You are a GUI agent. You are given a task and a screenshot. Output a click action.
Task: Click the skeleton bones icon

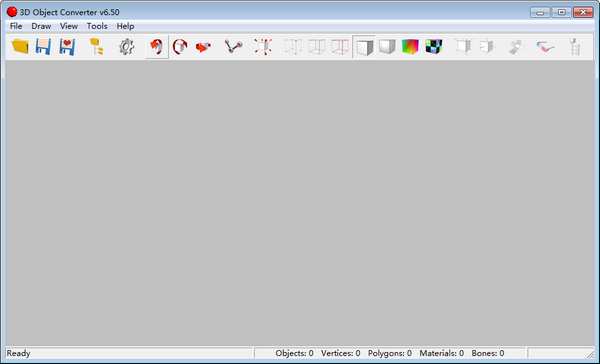click(574, 47)
